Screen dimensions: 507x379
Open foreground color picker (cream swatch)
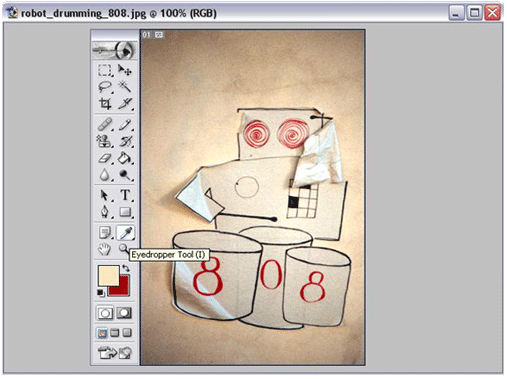pyautogui.click(x=108, y=275)
